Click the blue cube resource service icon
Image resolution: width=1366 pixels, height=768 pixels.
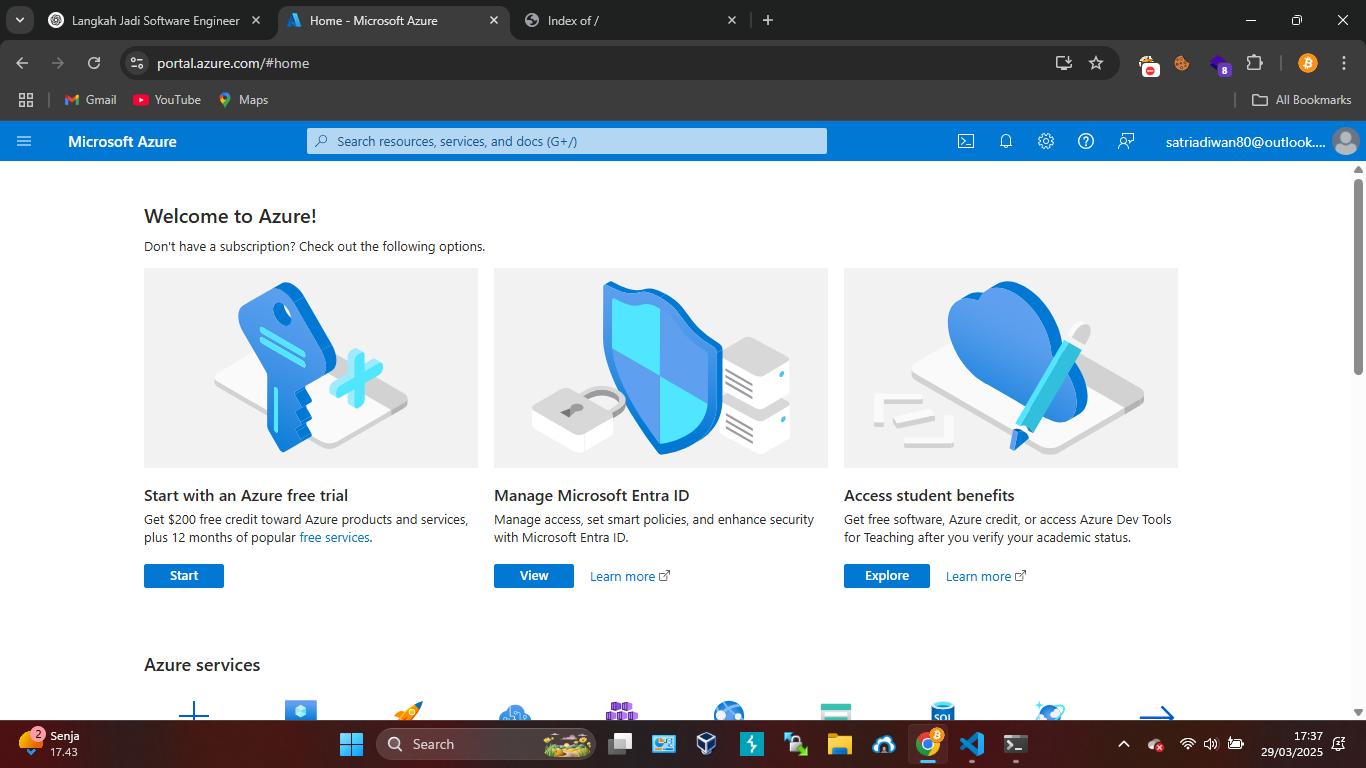coord(300,710)
